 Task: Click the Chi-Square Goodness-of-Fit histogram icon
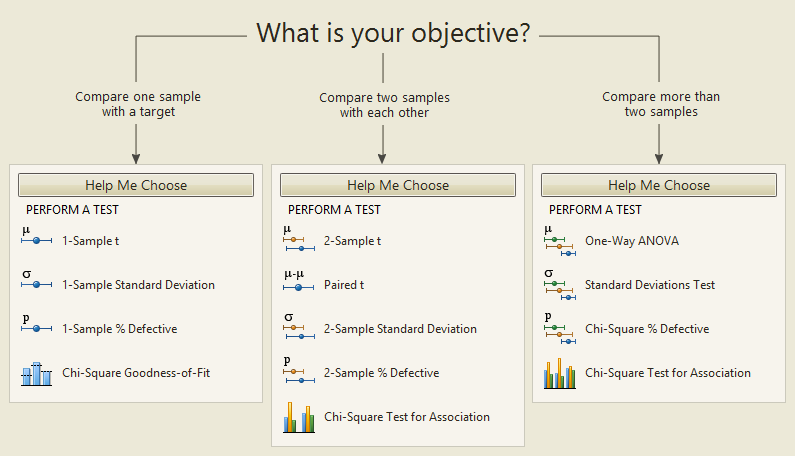pyautogui.click(x=37, y=374)
